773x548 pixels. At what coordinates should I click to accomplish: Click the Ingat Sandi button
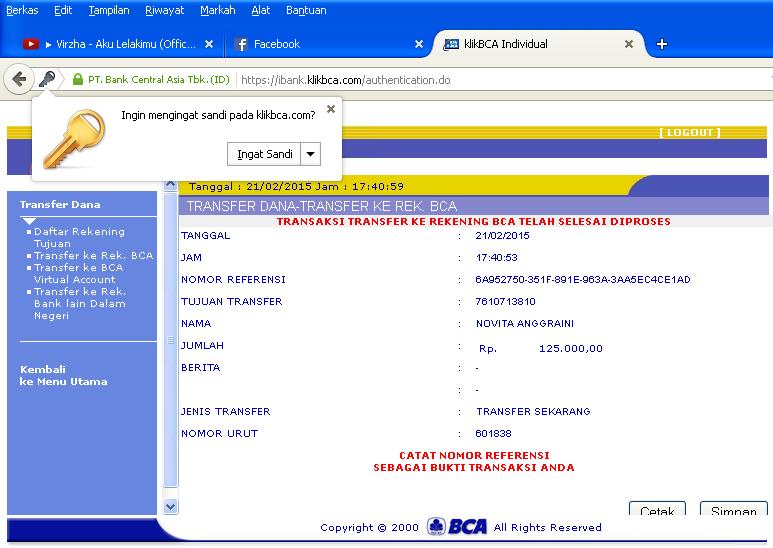[264, 154]
